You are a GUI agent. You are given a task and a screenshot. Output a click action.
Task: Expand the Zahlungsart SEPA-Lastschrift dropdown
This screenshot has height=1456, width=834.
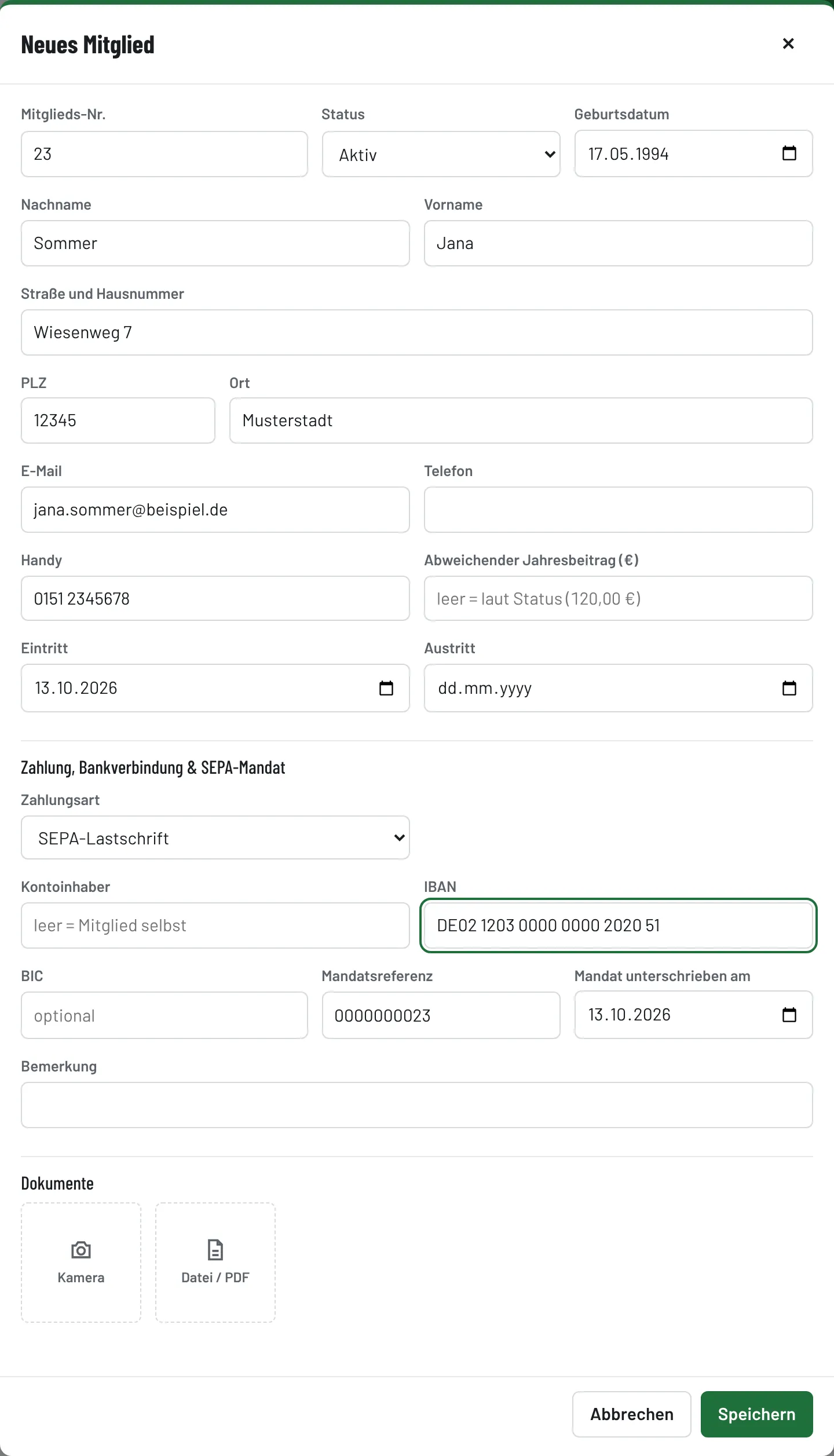tap(215, 837)
